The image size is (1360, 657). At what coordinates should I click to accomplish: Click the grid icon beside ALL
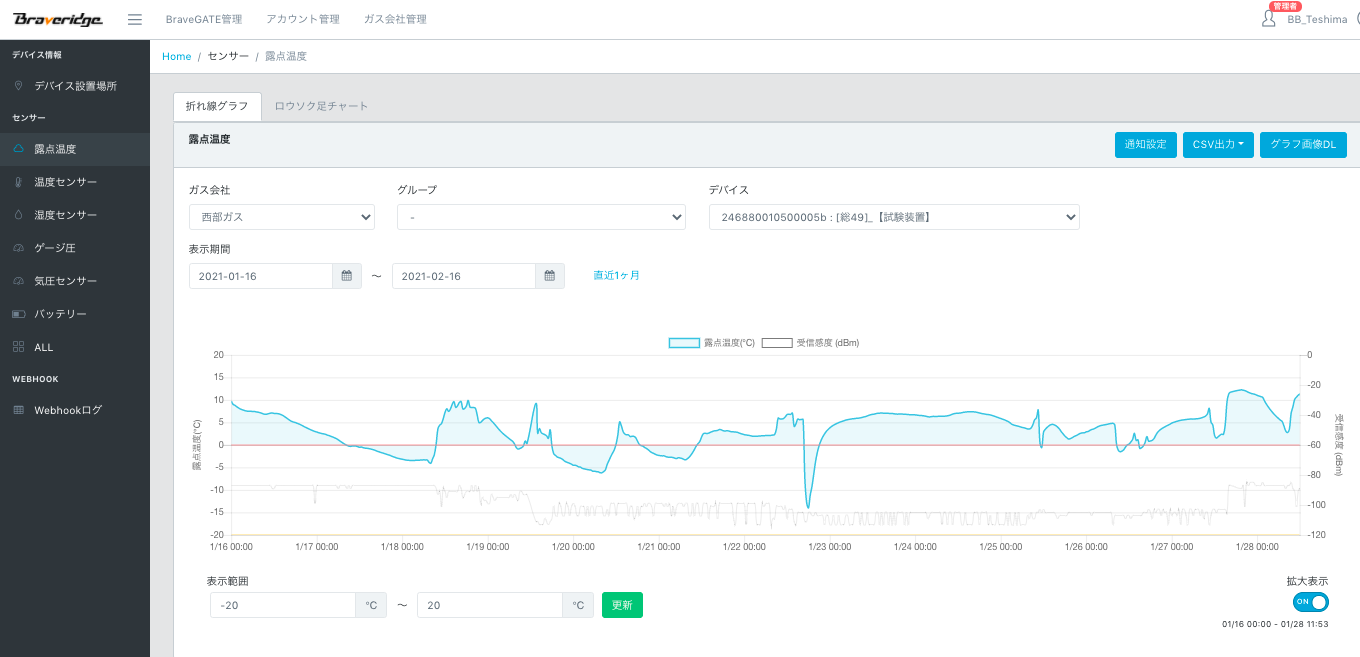click(18, 347)
